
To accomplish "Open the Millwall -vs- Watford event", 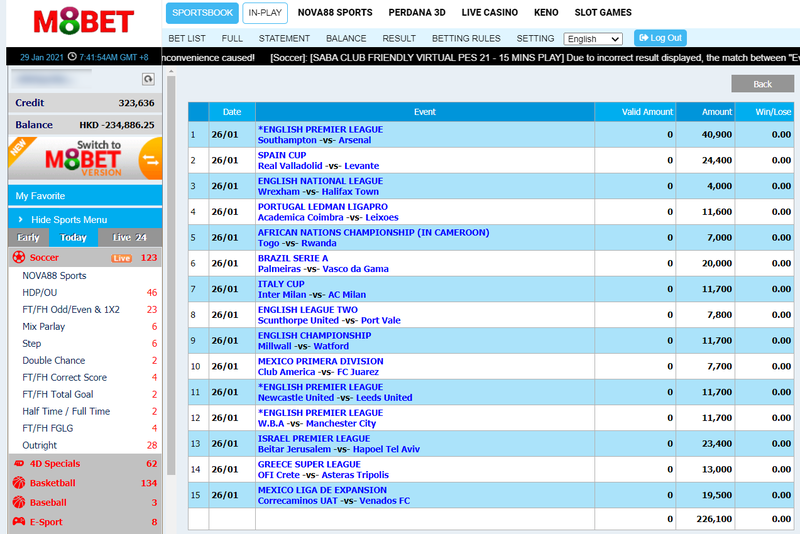I will pos(303,346).
